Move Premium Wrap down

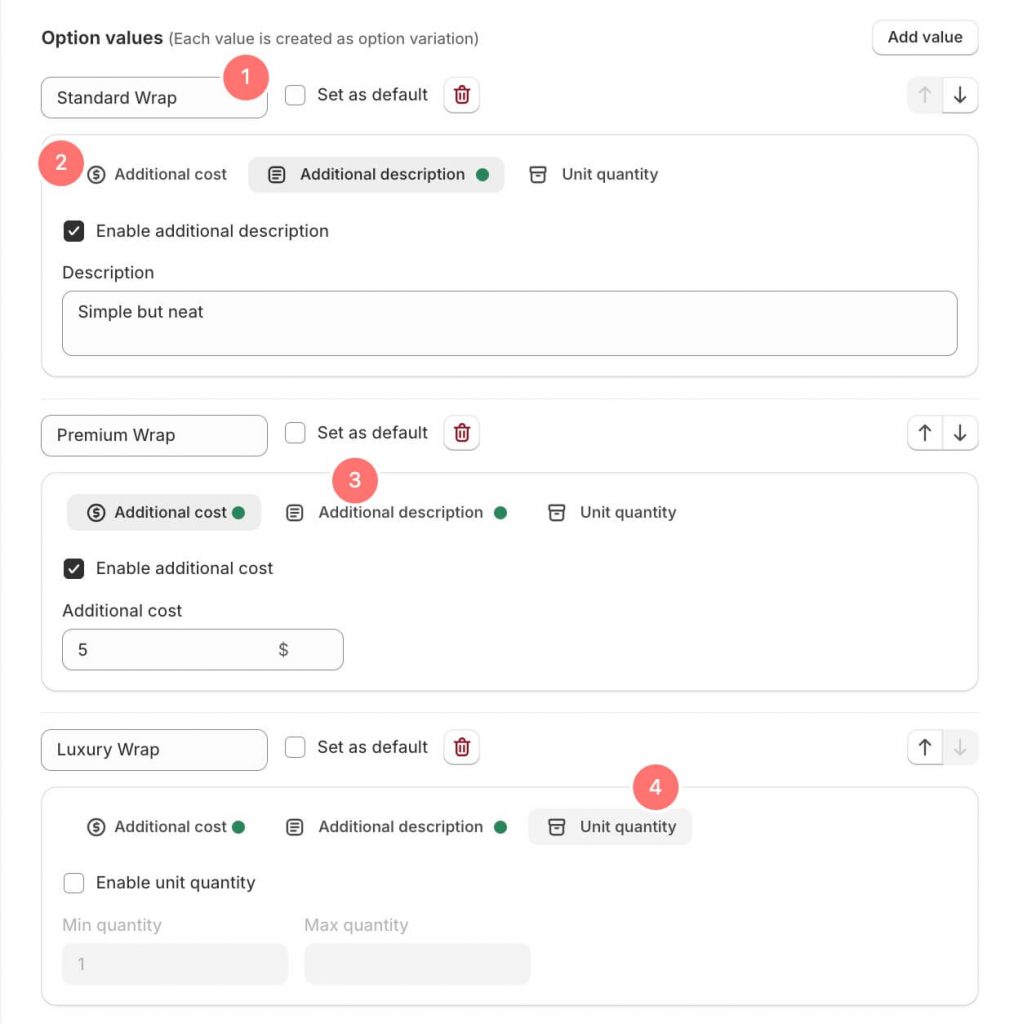[960, 433]
